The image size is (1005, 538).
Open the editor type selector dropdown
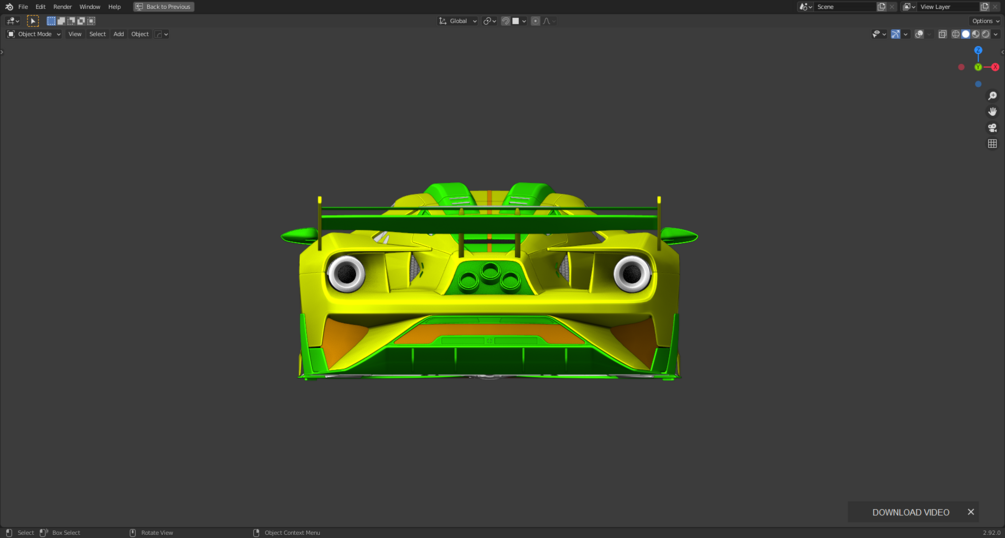[13, 21]
